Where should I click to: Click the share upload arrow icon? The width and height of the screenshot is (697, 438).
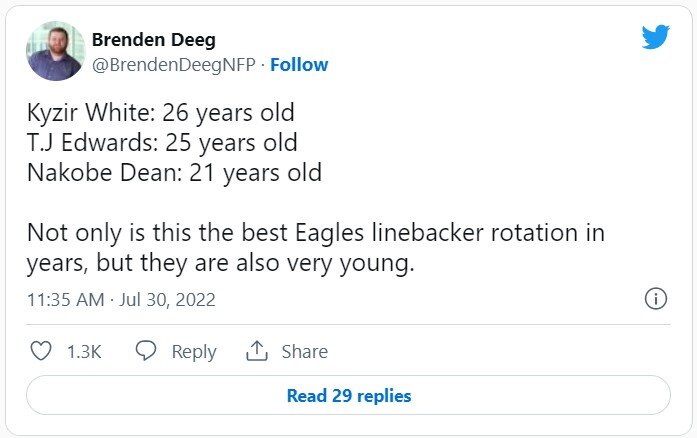click(257, 351)
